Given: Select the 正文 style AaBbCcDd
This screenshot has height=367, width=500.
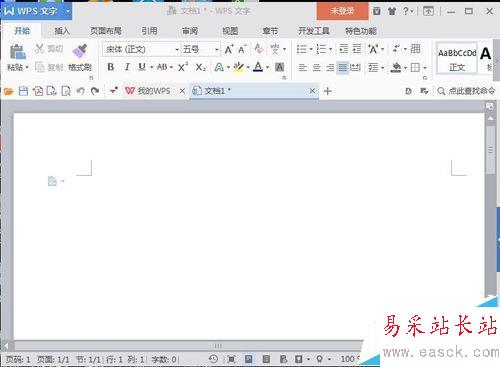Looking at the screenshot, I should point(457,59).
